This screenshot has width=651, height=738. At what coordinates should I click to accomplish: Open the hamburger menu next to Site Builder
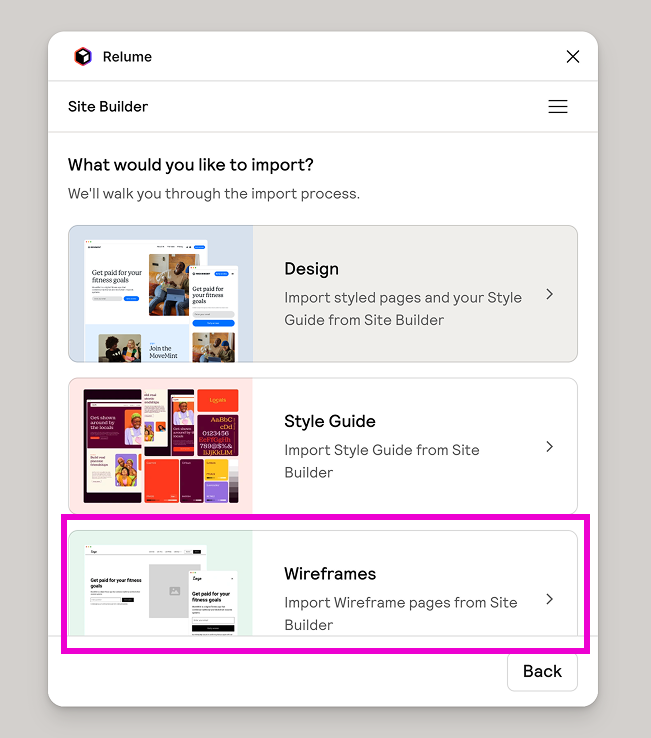tap(558, 107)
